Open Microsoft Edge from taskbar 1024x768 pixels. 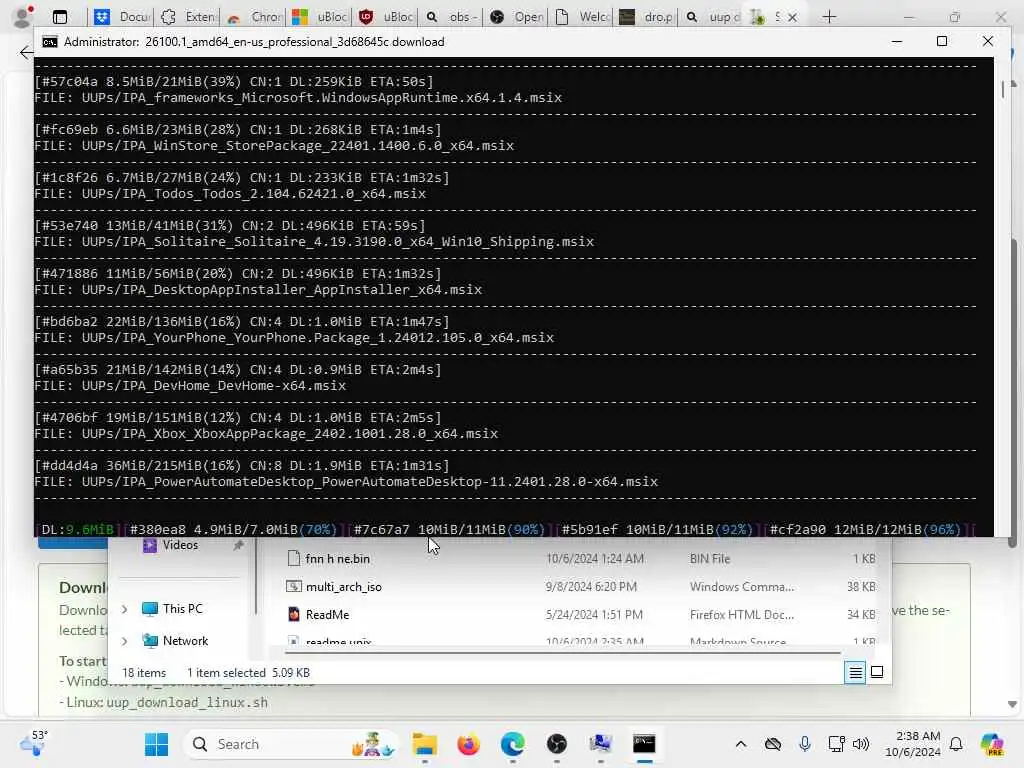(x=513, y=744)
